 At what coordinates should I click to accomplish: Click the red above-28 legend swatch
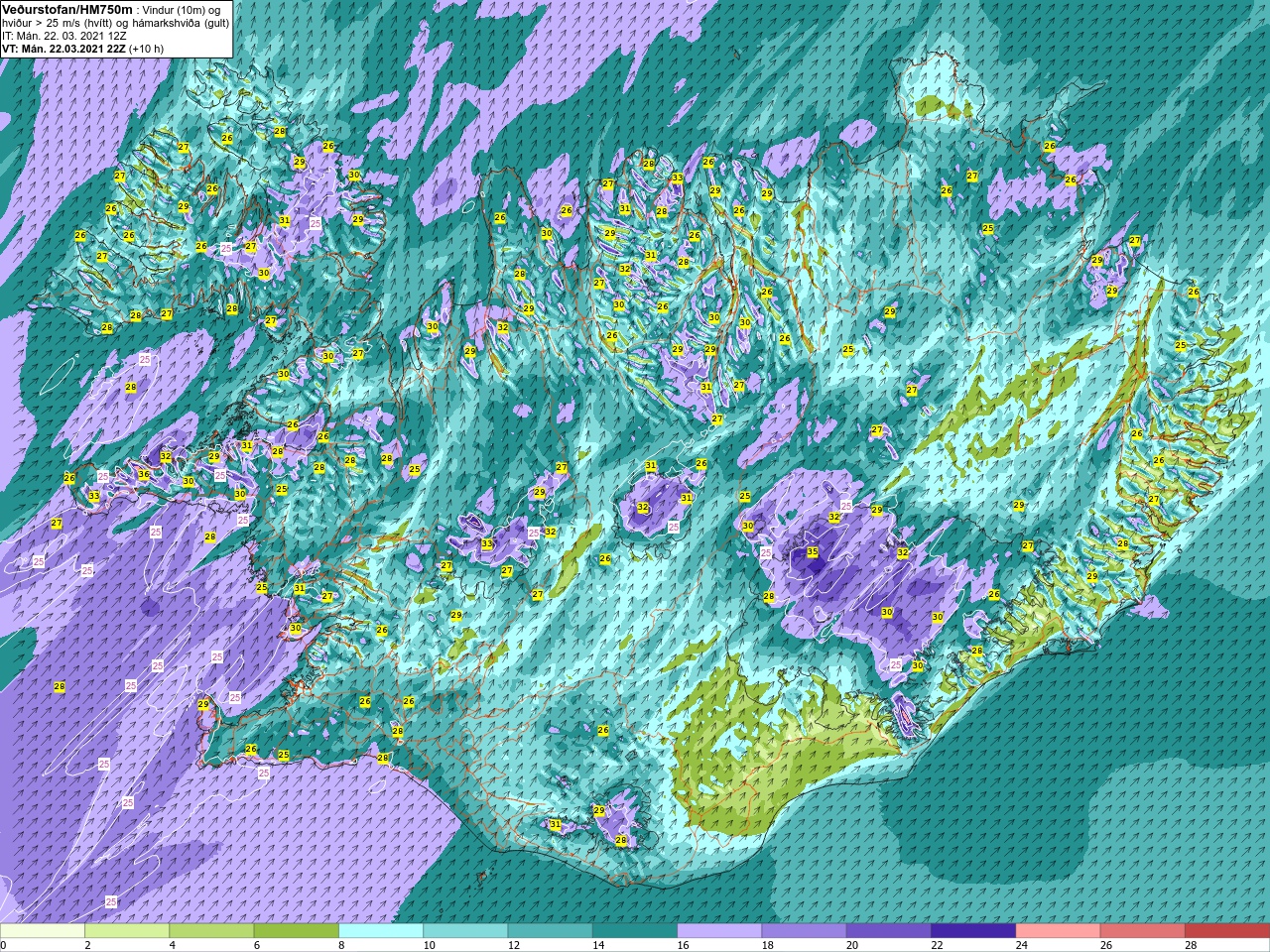coord(1227,931)
